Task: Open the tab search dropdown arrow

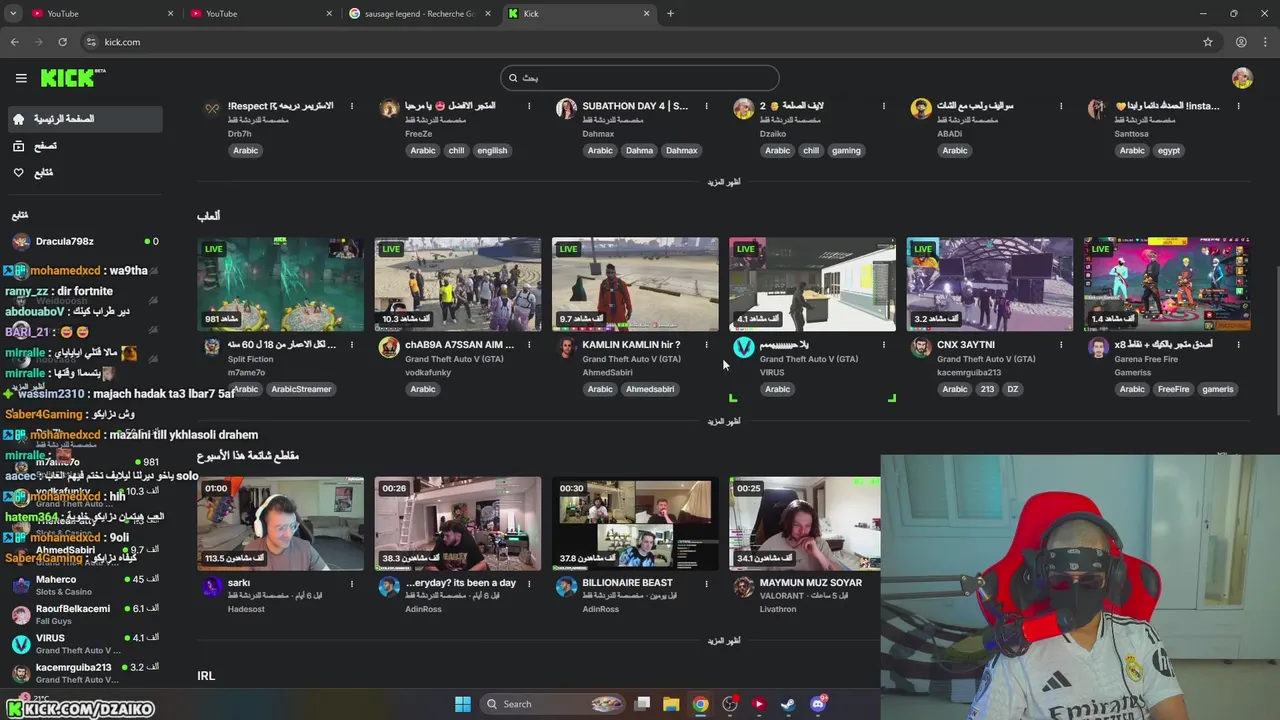Action: tap(13, 14)
